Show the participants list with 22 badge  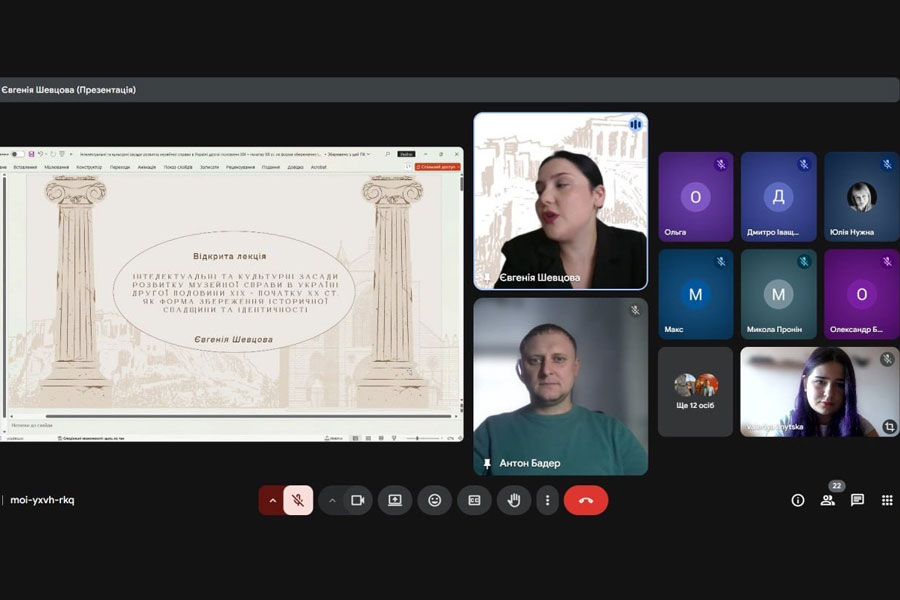[x=828, y=500]
